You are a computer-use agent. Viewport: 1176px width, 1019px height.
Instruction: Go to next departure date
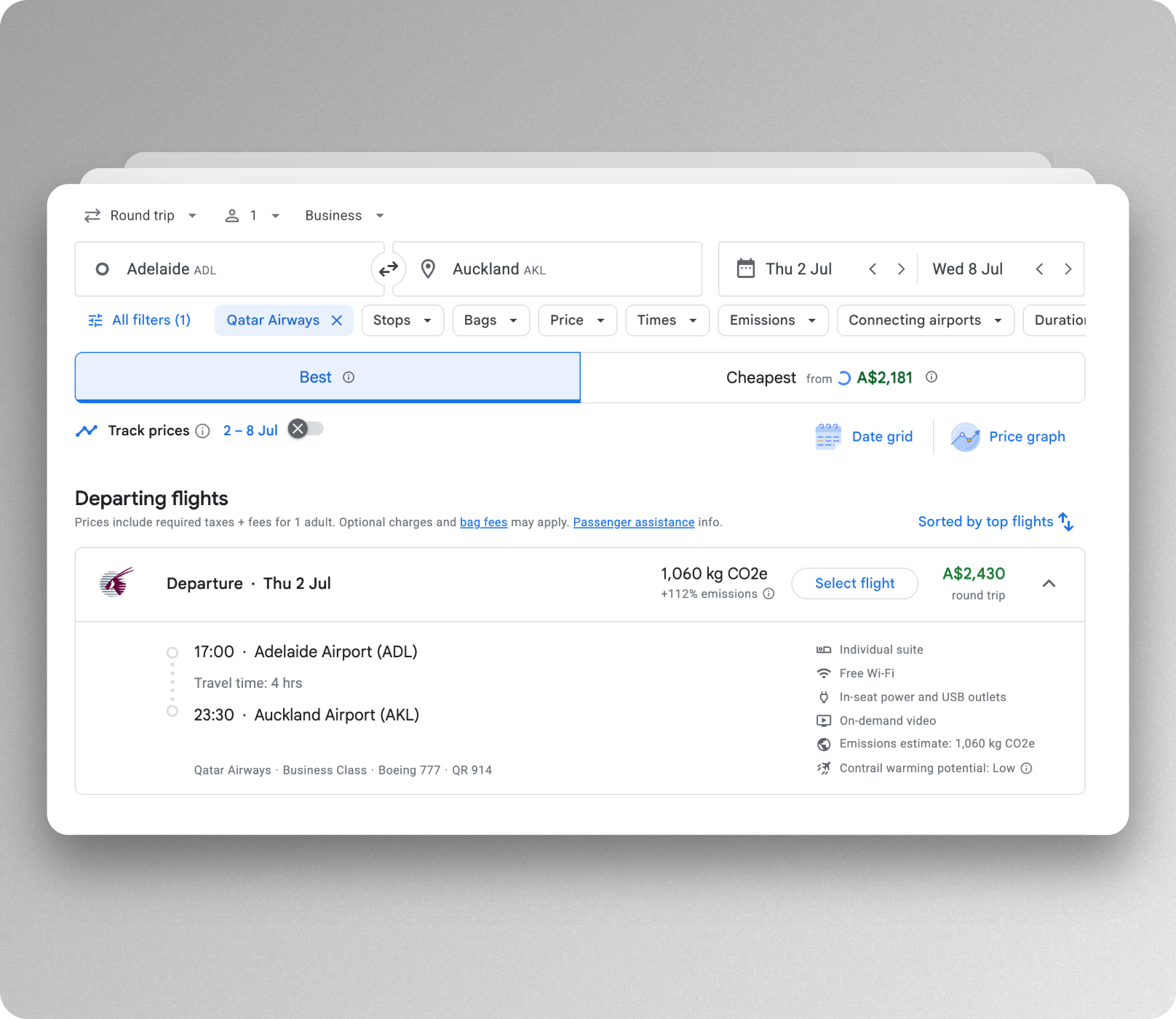coord(901,269)
